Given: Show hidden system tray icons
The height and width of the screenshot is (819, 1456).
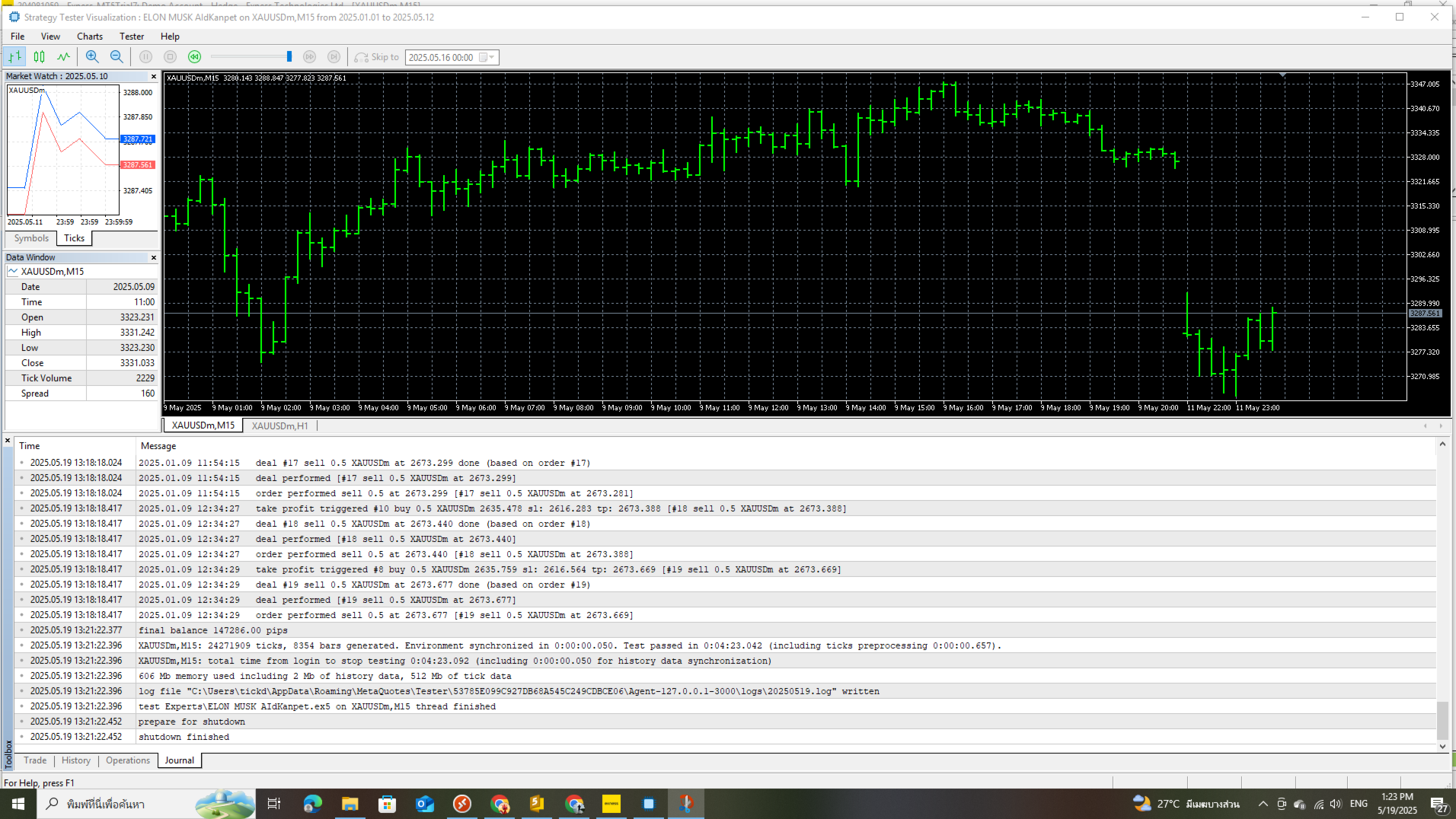Looking at the screenshot, I should click(1263, 804).
